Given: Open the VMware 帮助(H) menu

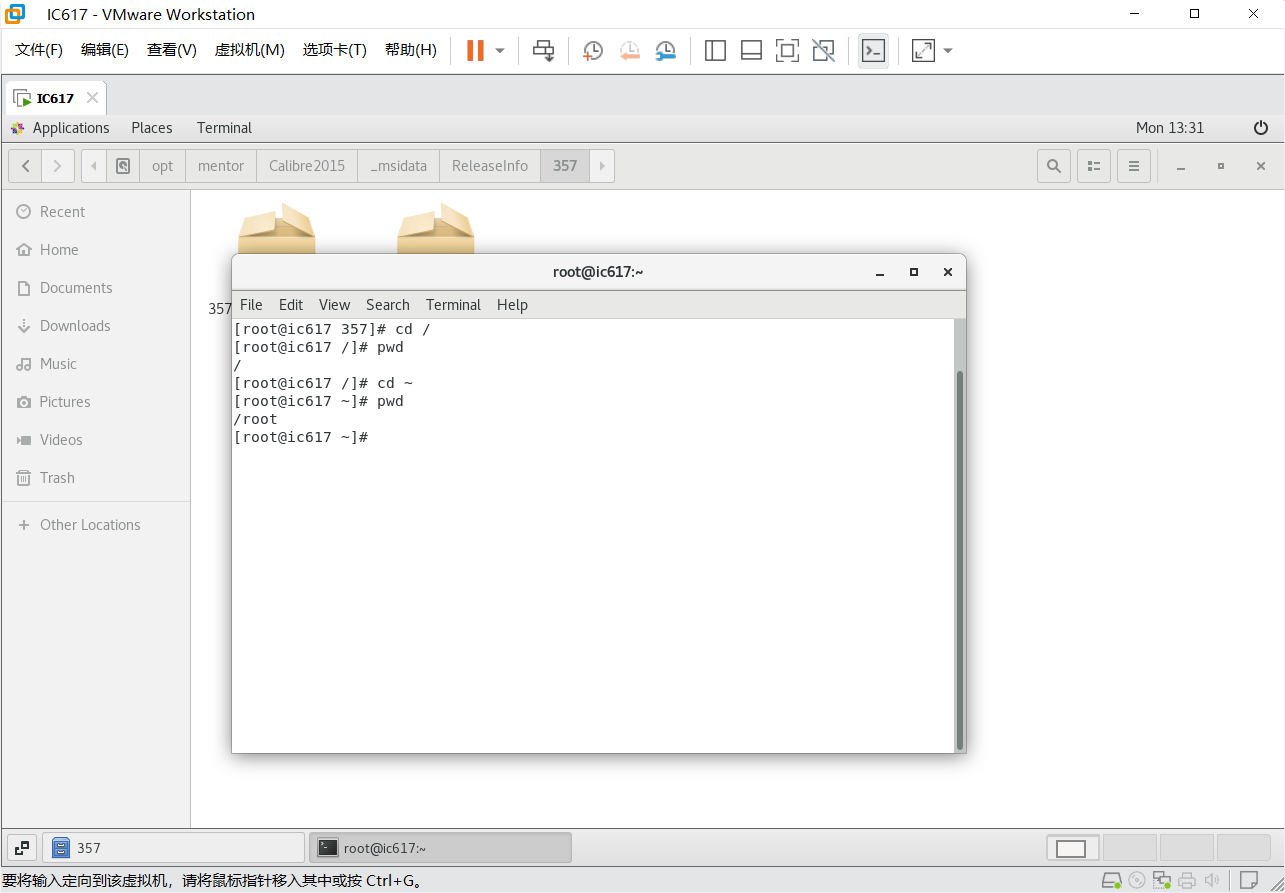Looking at the screenshot, I should click(x=411, y=50).
